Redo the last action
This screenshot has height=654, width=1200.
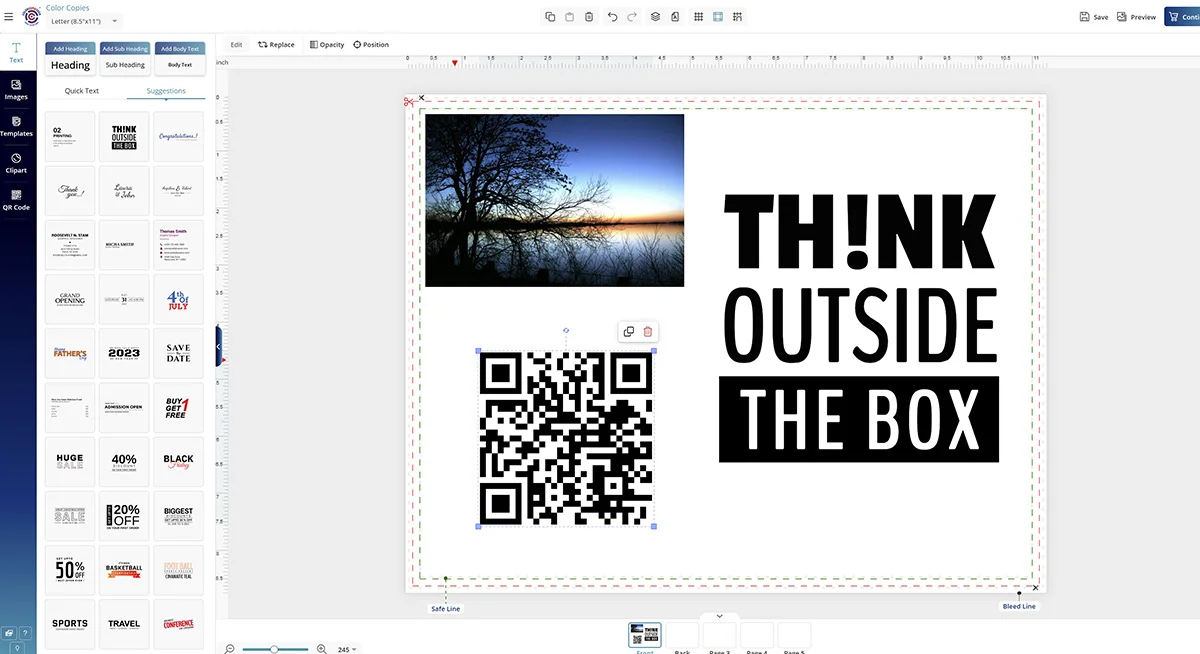coord(632,17)
